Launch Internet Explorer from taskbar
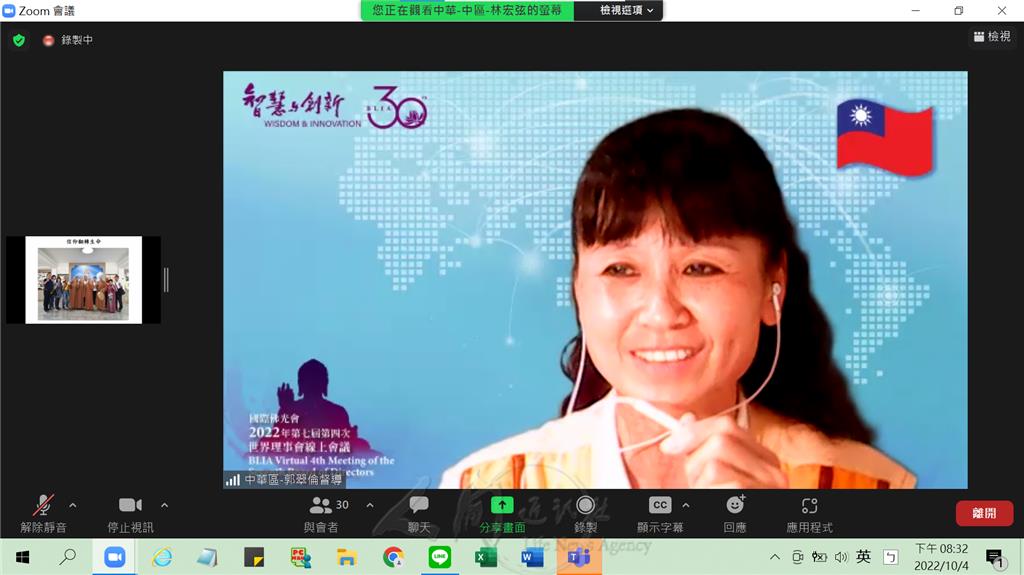Viewport: 1024px width, 575px height. coord(161,557)
